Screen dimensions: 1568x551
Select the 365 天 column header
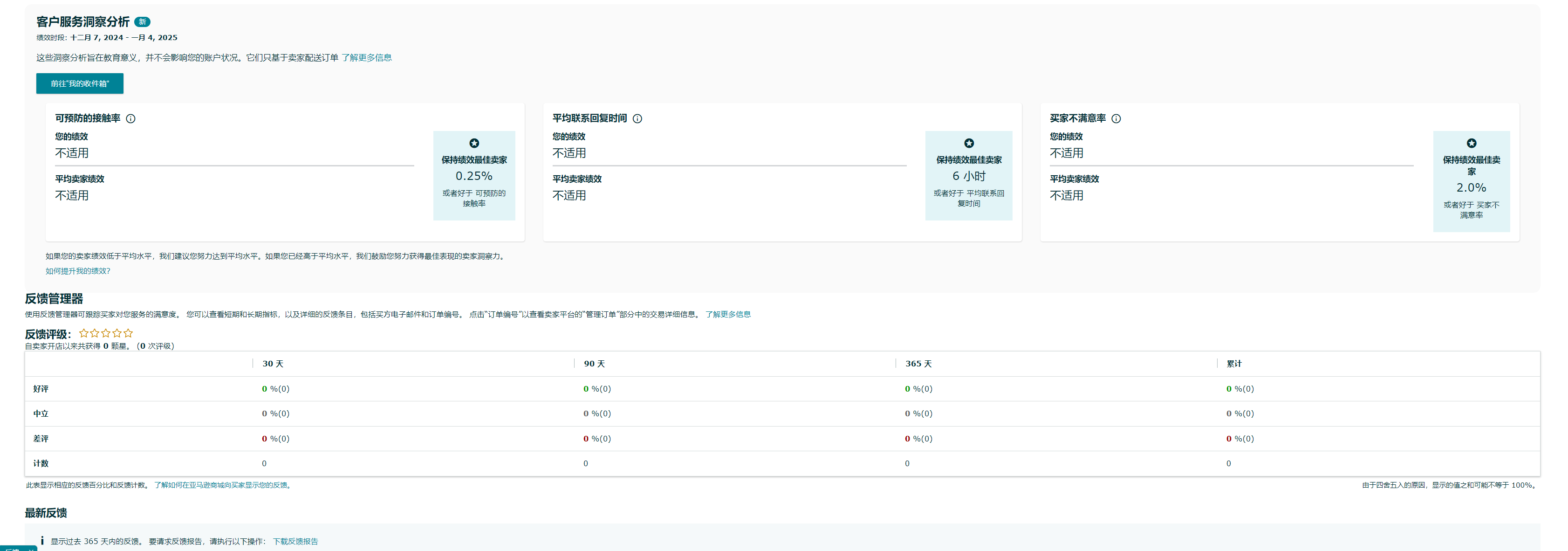[x=918, y=364]
